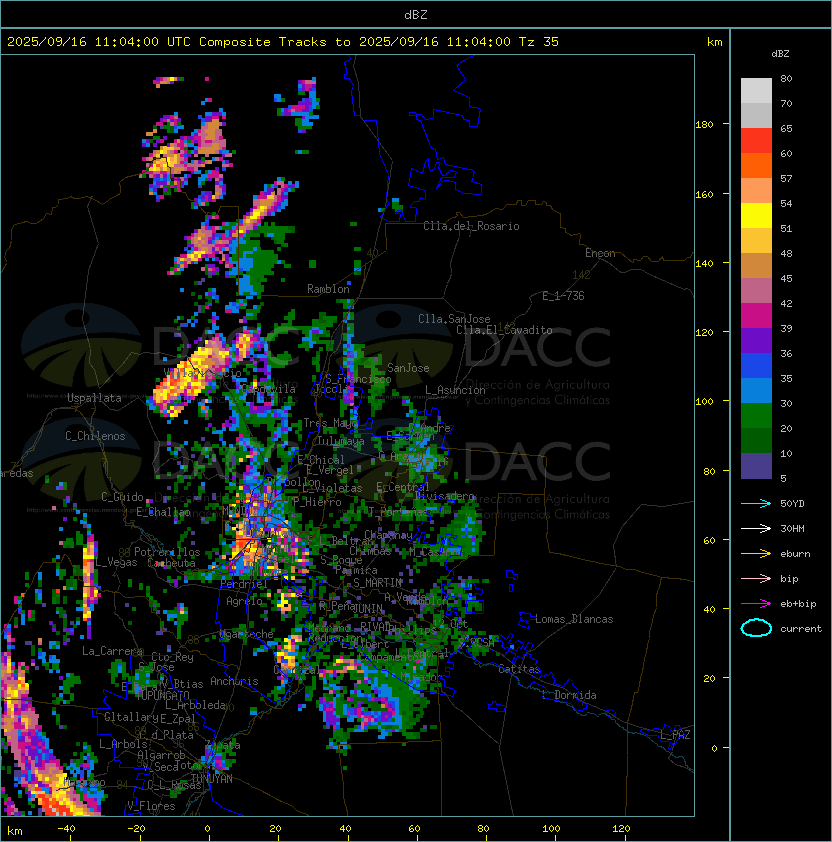Select the light orange 54-57 dBZ swatch
This screenshot has width=832, height=842.
(756, 191)
